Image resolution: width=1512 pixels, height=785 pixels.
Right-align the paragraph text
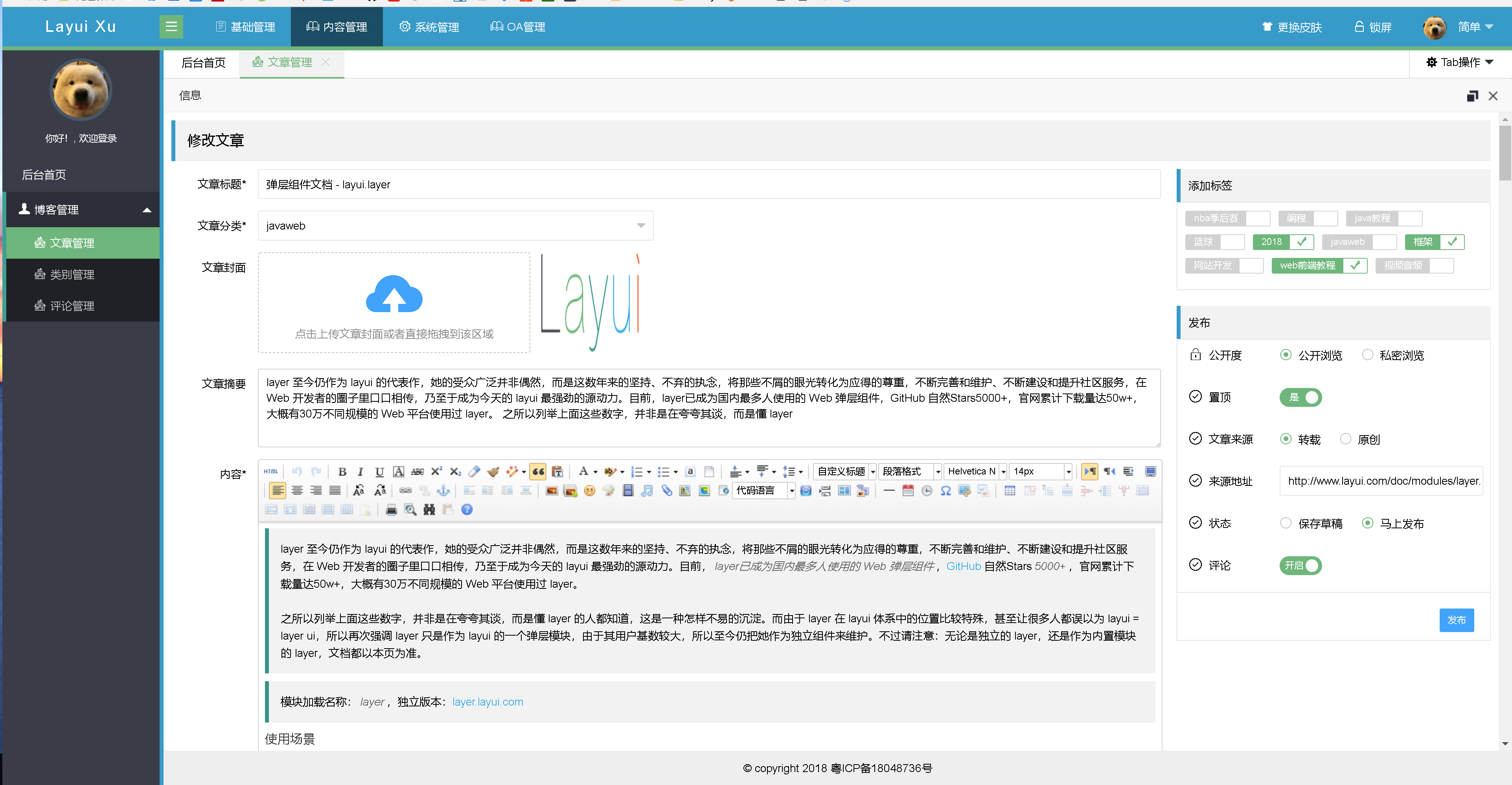point(316,491)
